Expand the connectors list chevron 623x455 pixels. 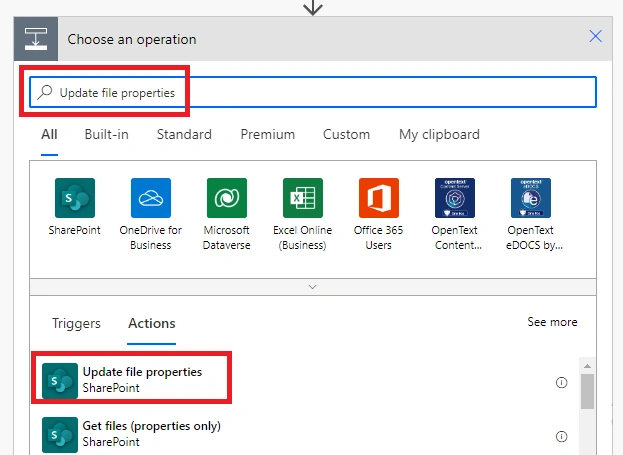click(313, 287)
